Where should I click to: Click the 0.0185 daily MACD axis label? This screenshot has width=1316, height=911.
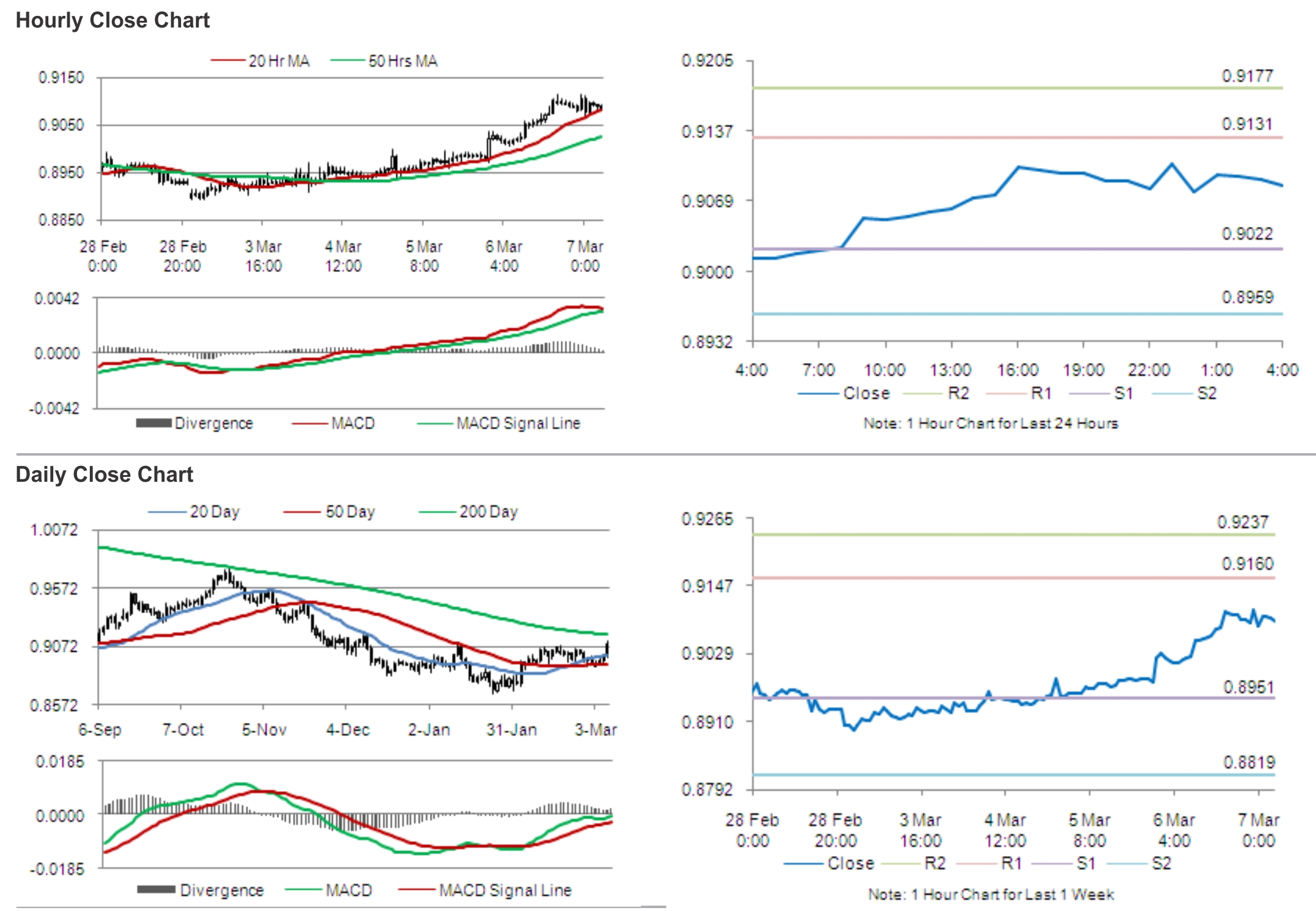59,762
